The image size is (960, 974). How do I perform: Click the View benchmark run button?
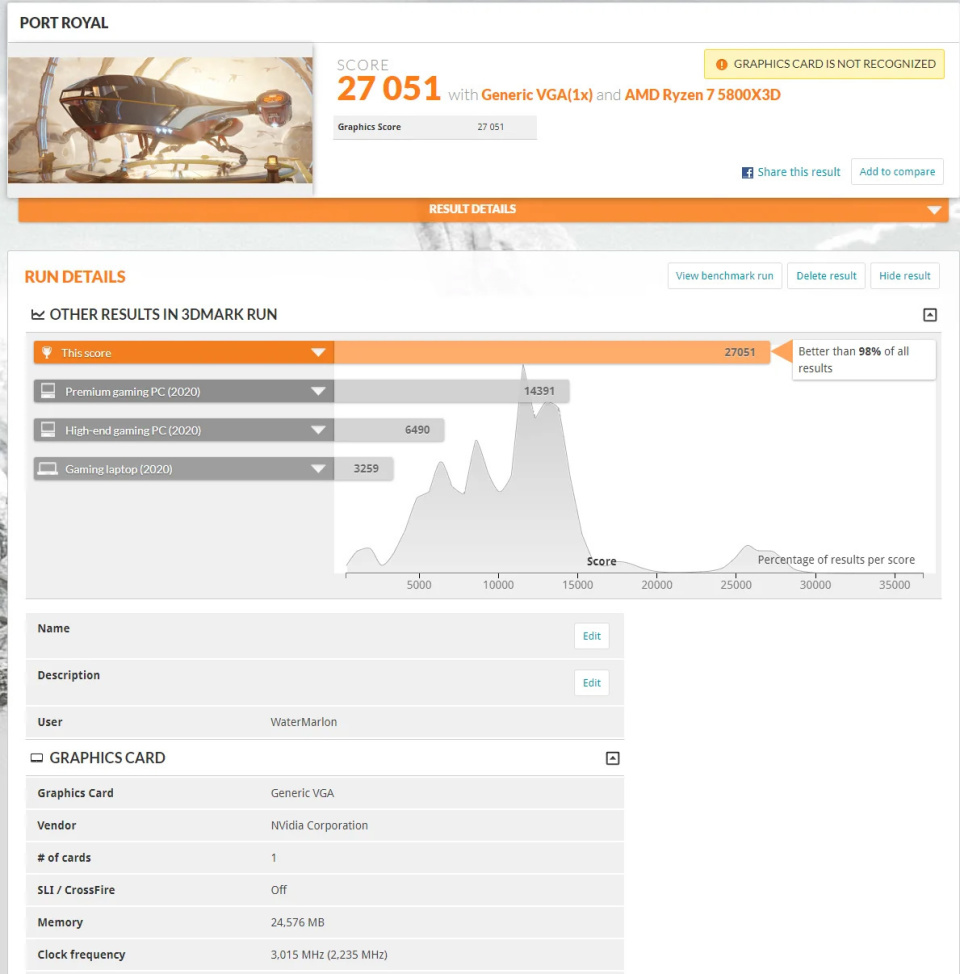pos(724,275)
